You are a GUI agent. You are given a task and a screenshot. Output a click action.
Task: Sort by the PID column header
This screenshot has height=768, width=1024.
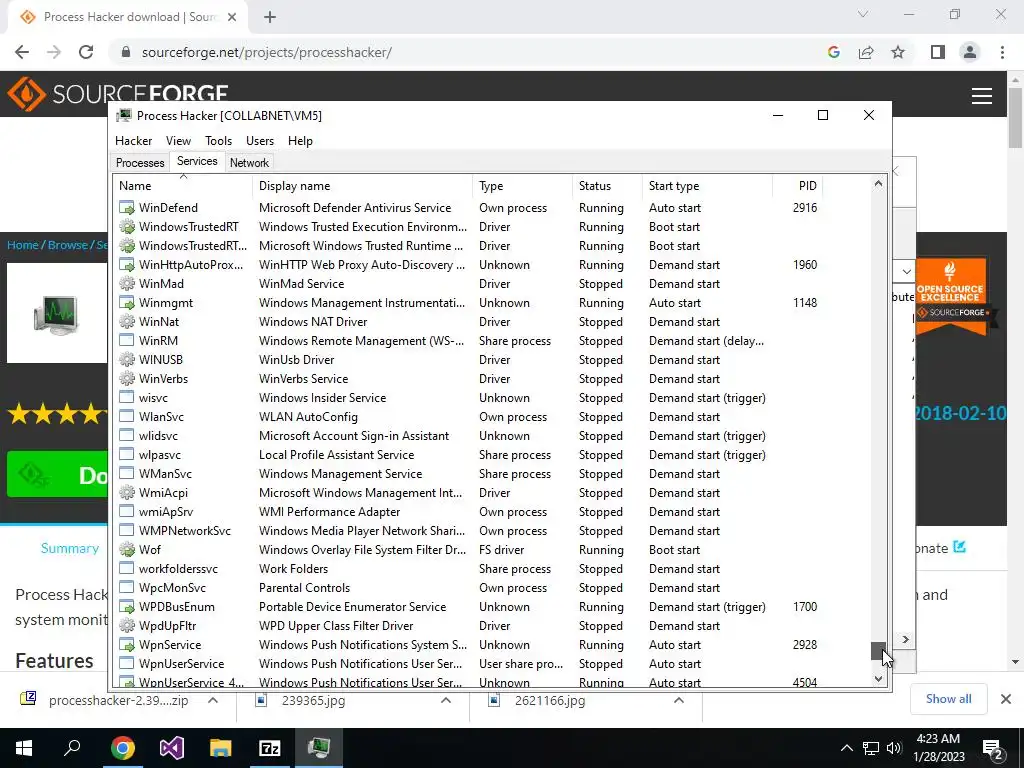click(798, 185)
